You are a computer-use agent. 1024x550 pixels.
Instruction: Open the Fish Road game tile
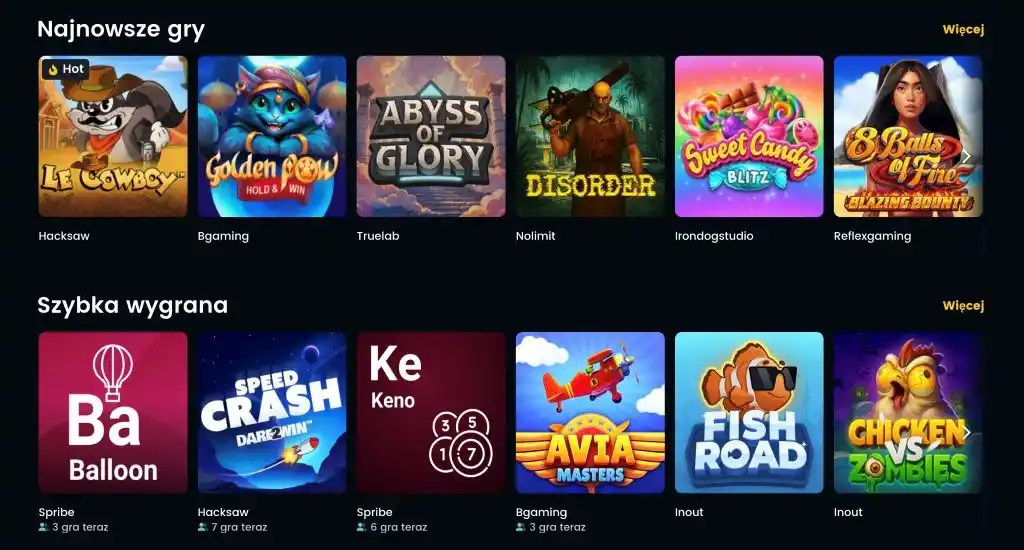749,413
